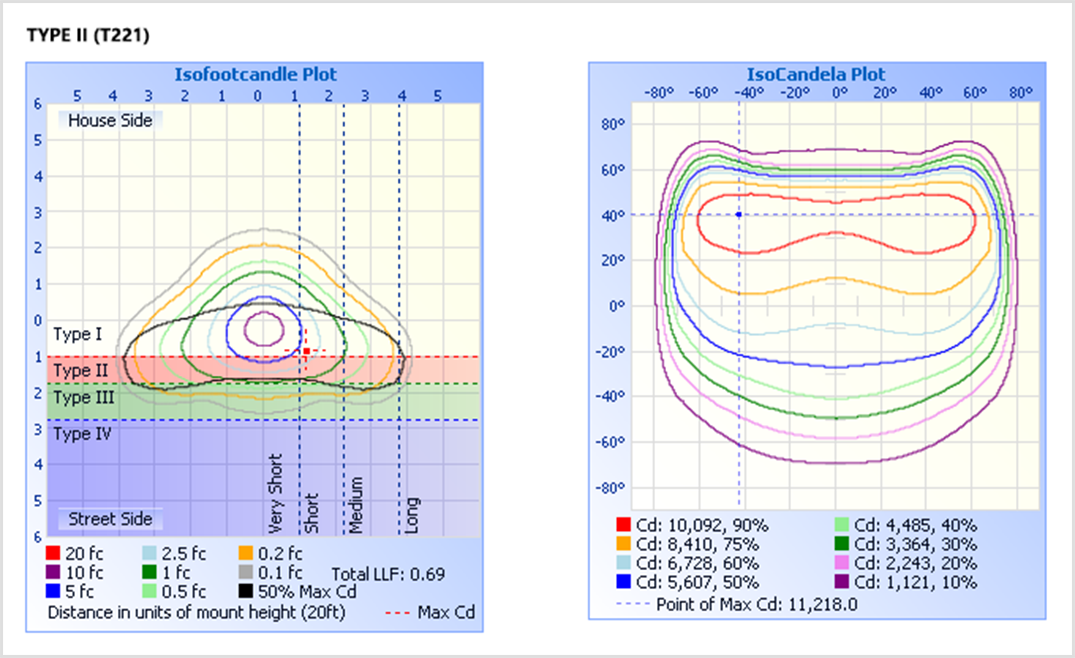Click the Isofootcandle Plot title
Screen dimensions: 1075x658
pos(255,74)
